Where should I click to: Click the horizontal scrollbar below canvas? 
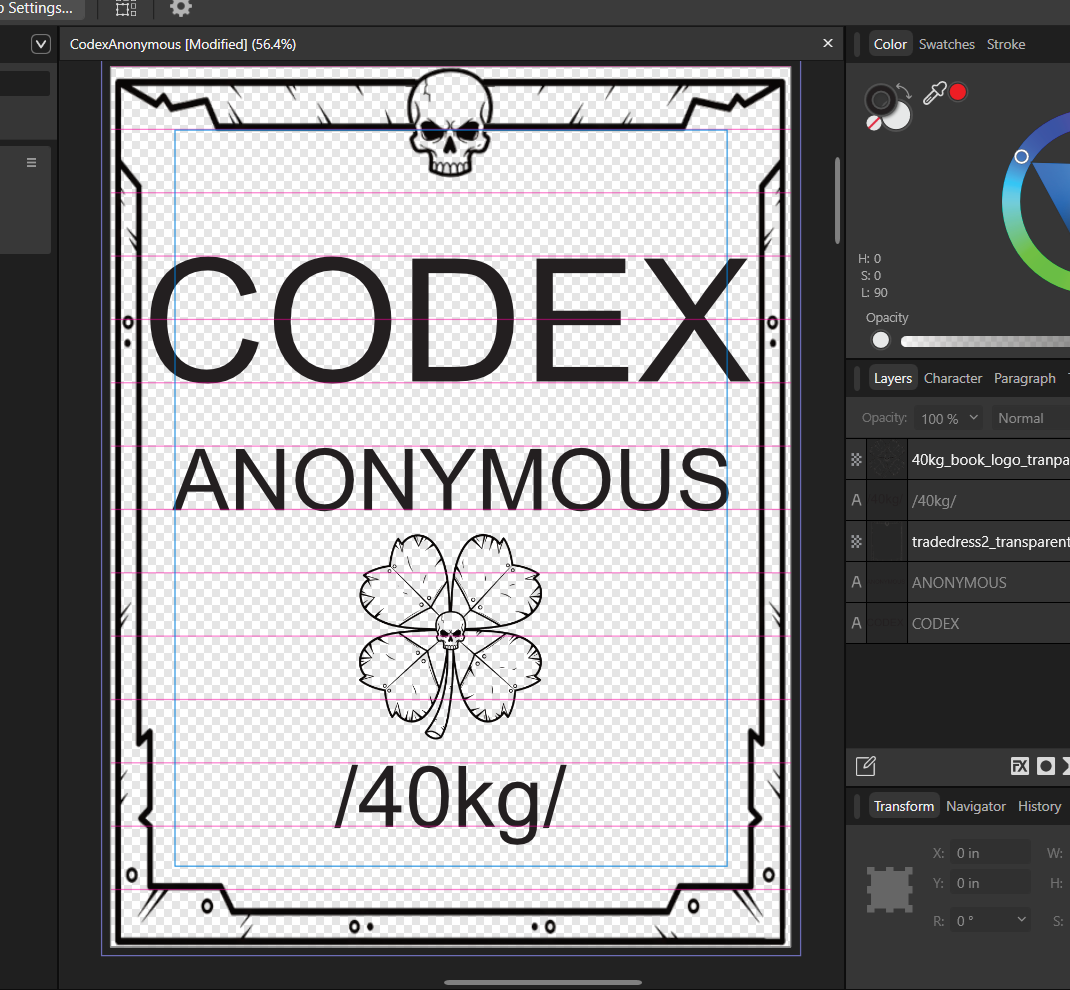(x=543, y=982)
